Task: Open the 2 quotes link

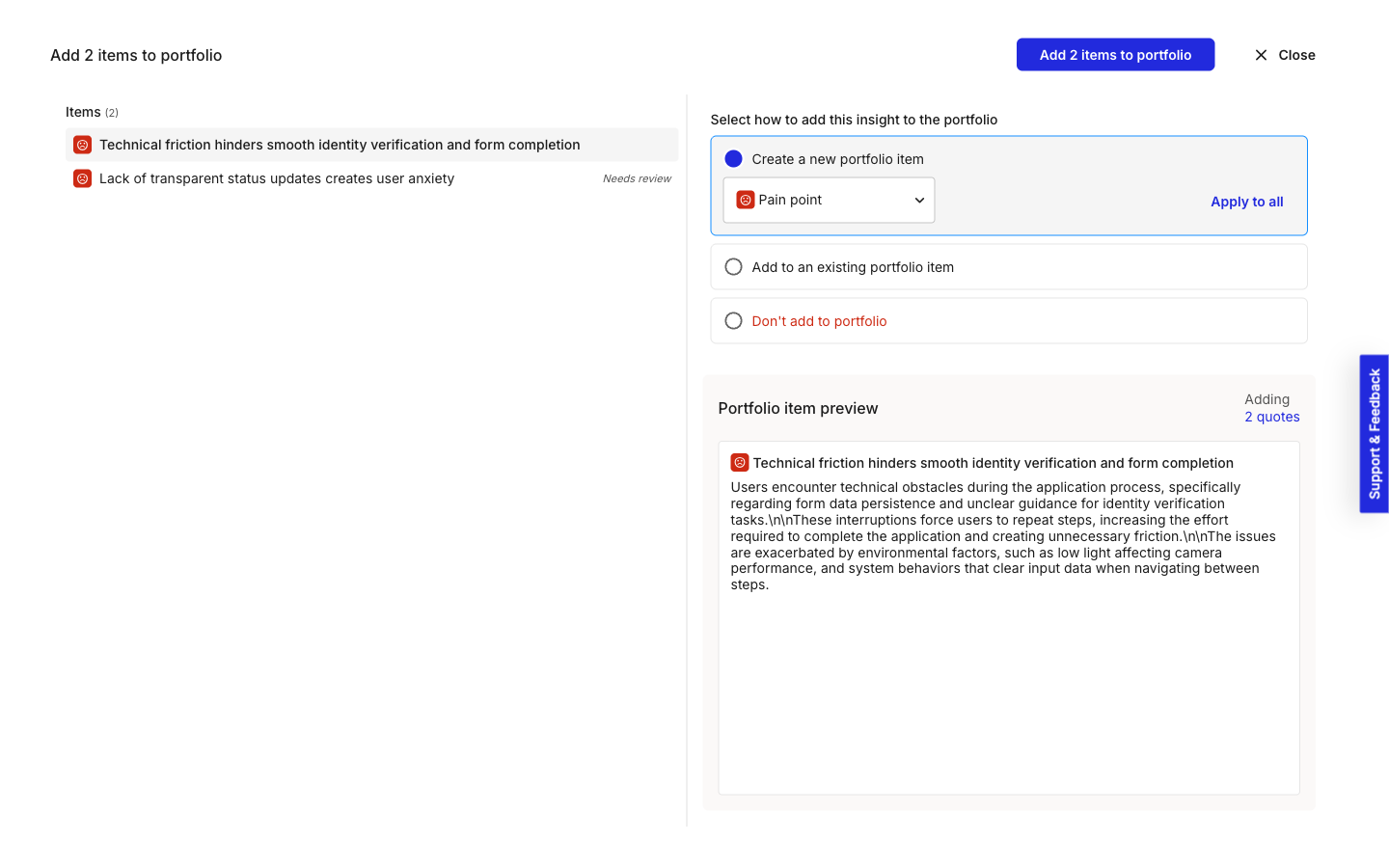Action: pyautogui.click(x=1271, y=417)
